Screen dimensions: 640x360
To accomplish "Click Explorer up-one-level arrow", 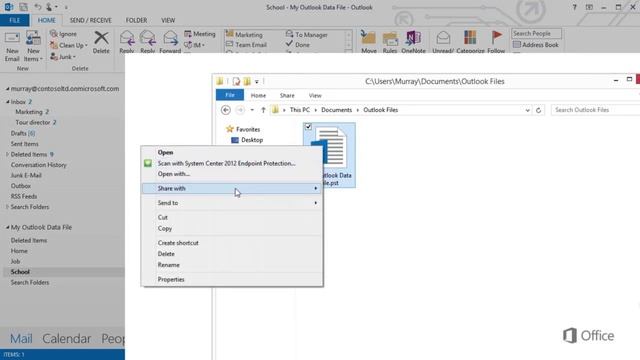I will click(x=263, y=110).
